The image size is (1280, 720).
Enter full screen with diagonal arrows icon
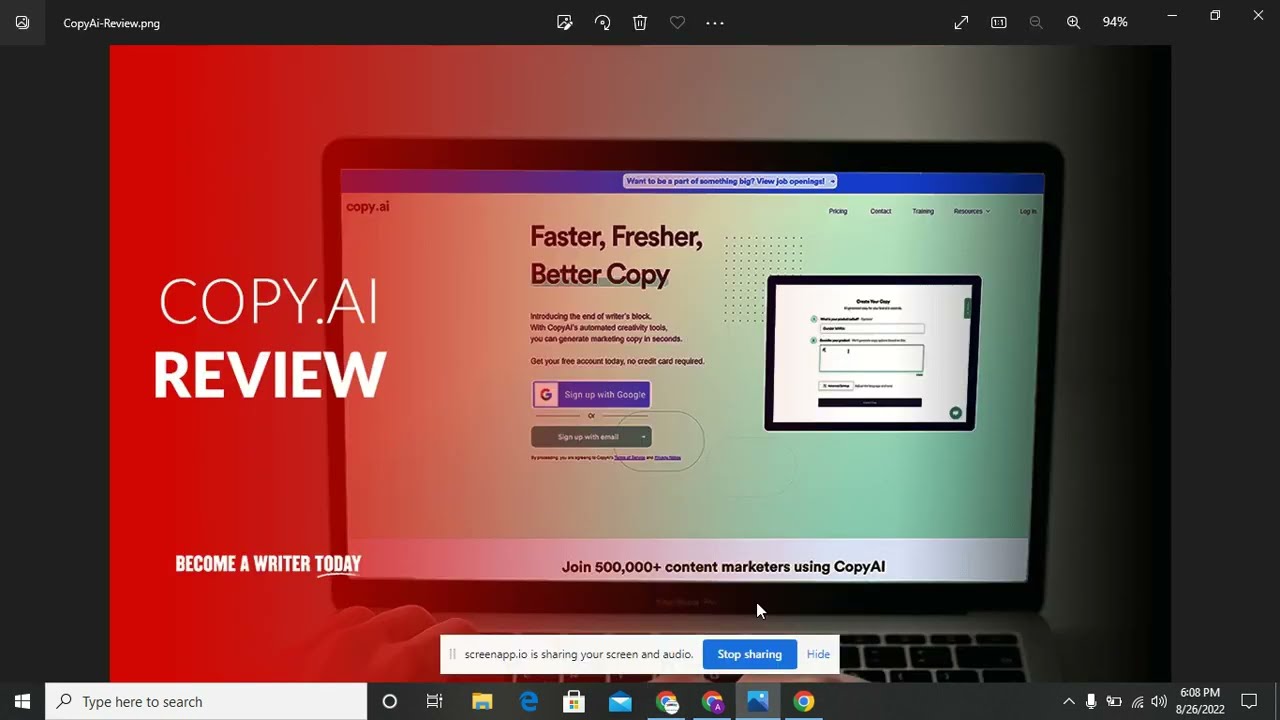(961, 22)
